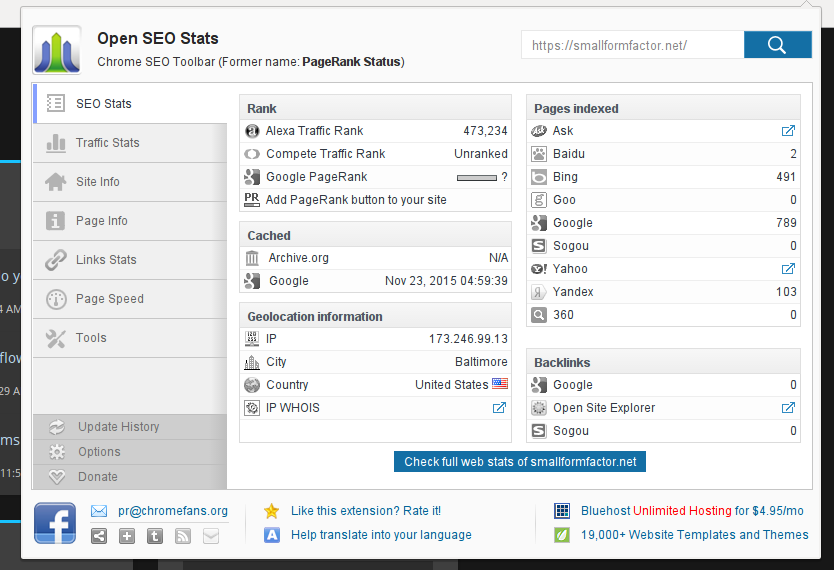Click Check full web stats of smallformfactor.net
This screenshot has width=834, height=570.
click(x=520, y=462)
